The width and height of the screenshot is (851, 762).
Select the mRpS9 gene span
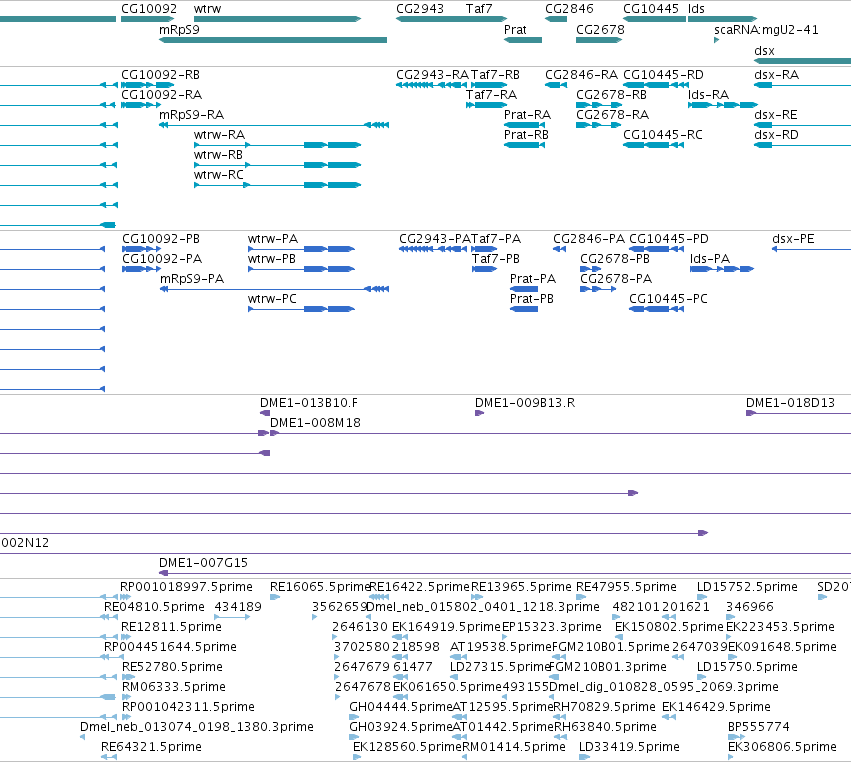[x=272, y=40]
